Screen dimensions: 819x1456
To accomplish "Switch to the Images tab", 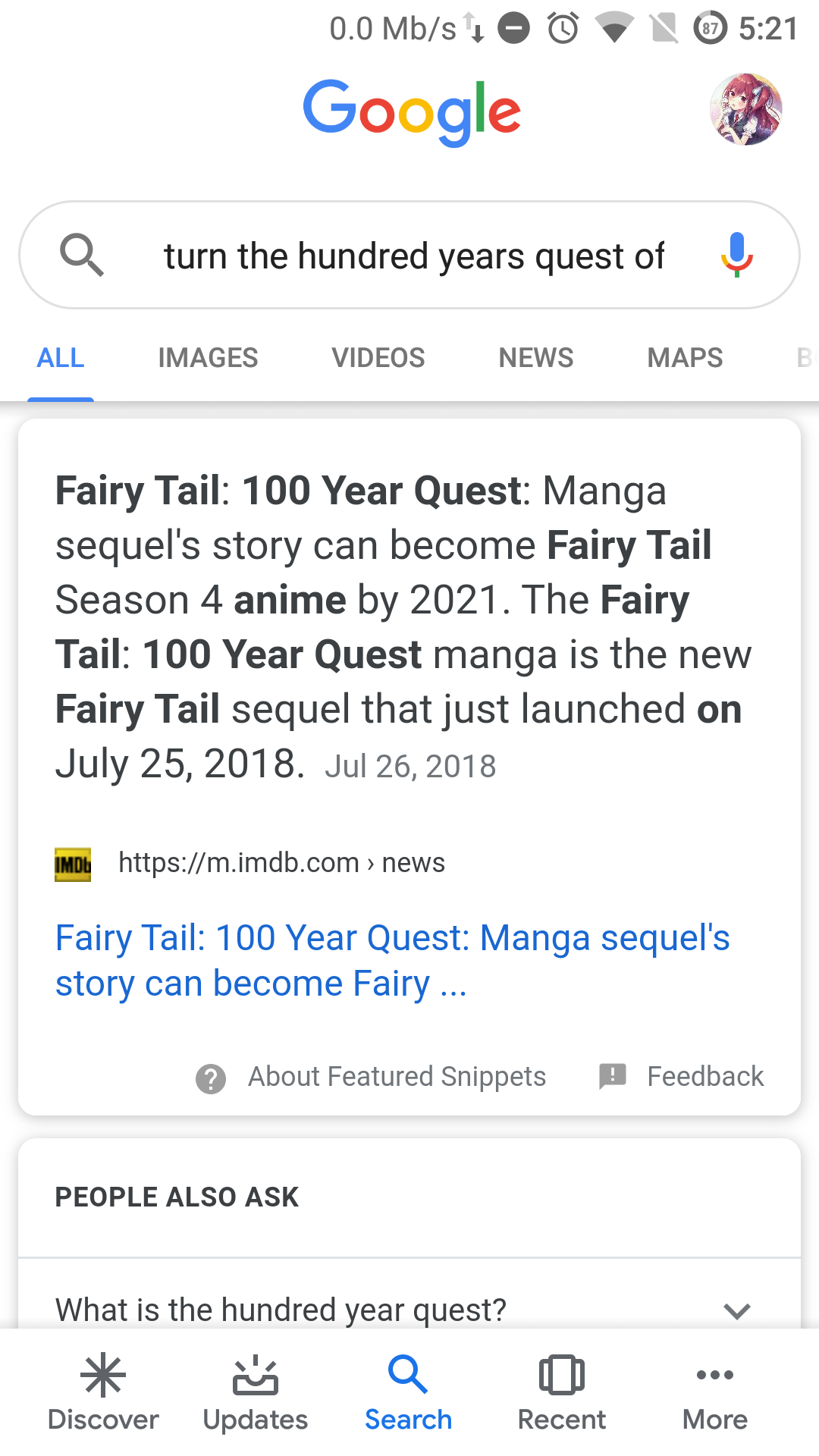I will (208, 358).
